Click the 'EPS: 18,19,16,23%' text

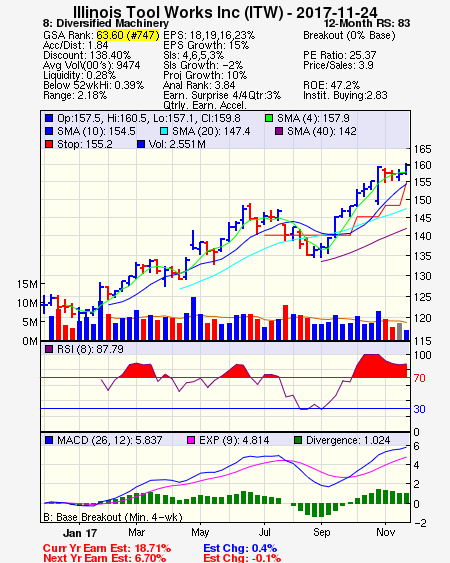click(209, 36)
